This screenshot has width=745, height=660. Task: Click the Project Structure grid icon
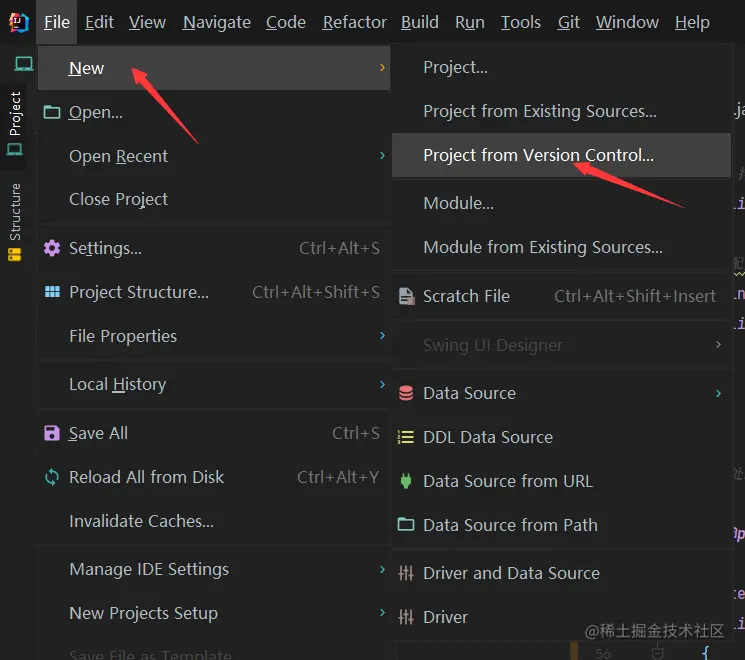point(52,292)
